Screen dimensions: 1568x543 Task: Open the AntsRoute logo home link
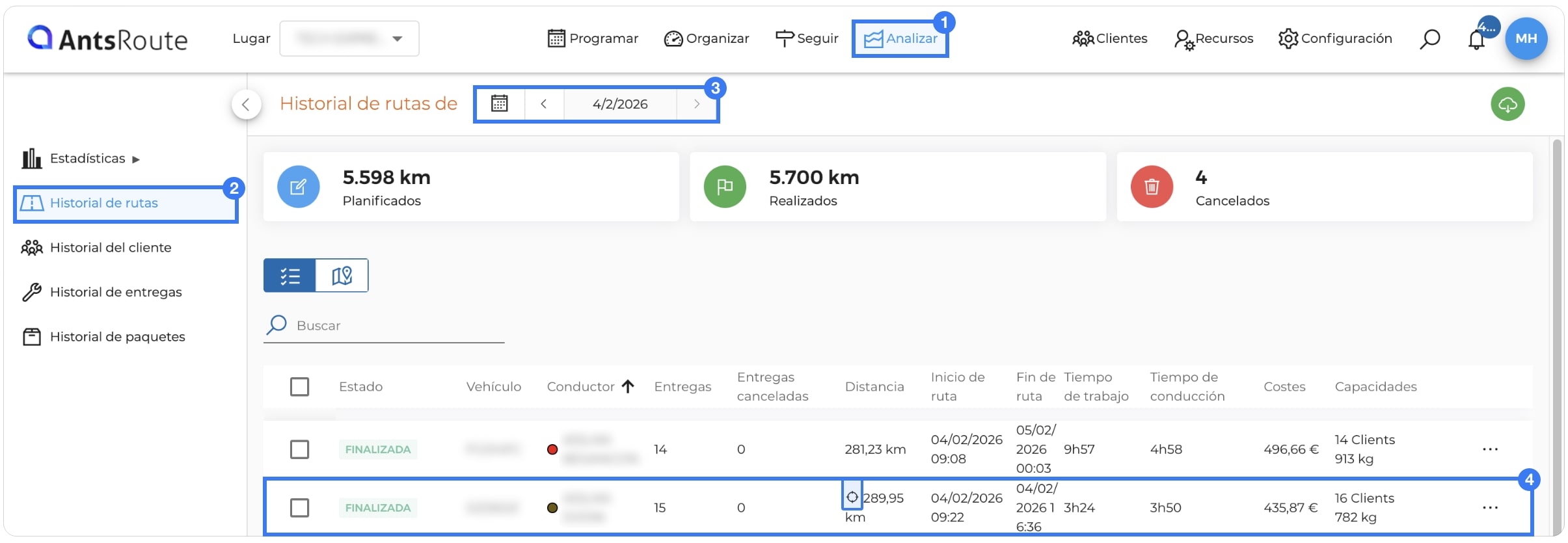pyautogui.click(x=107, y=39)
